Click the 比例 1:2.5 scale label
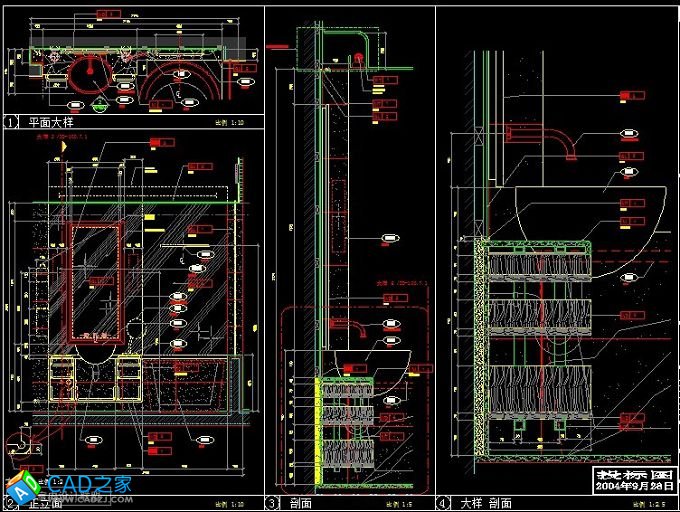The image size is (680, 512). [645, 503]
